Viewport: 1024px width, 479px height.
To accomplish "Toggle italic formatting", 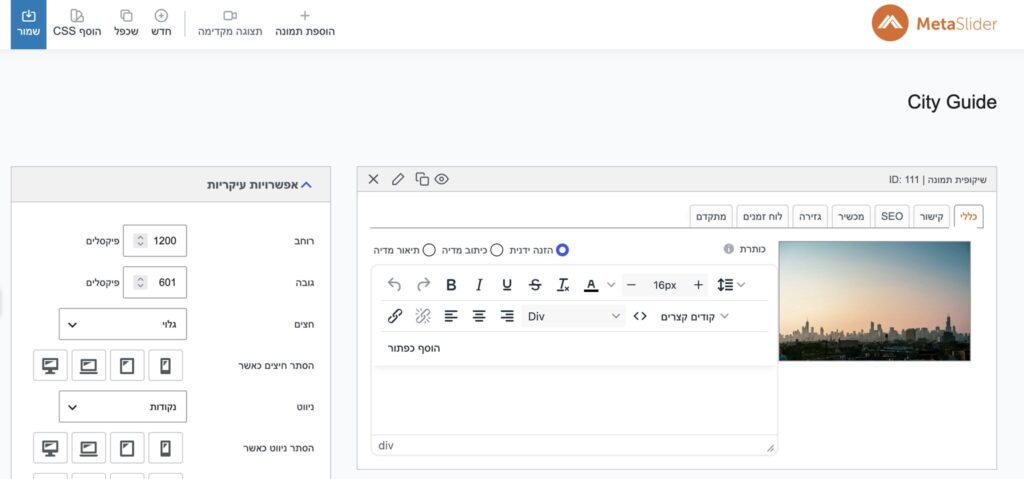I will click(479, 284).
